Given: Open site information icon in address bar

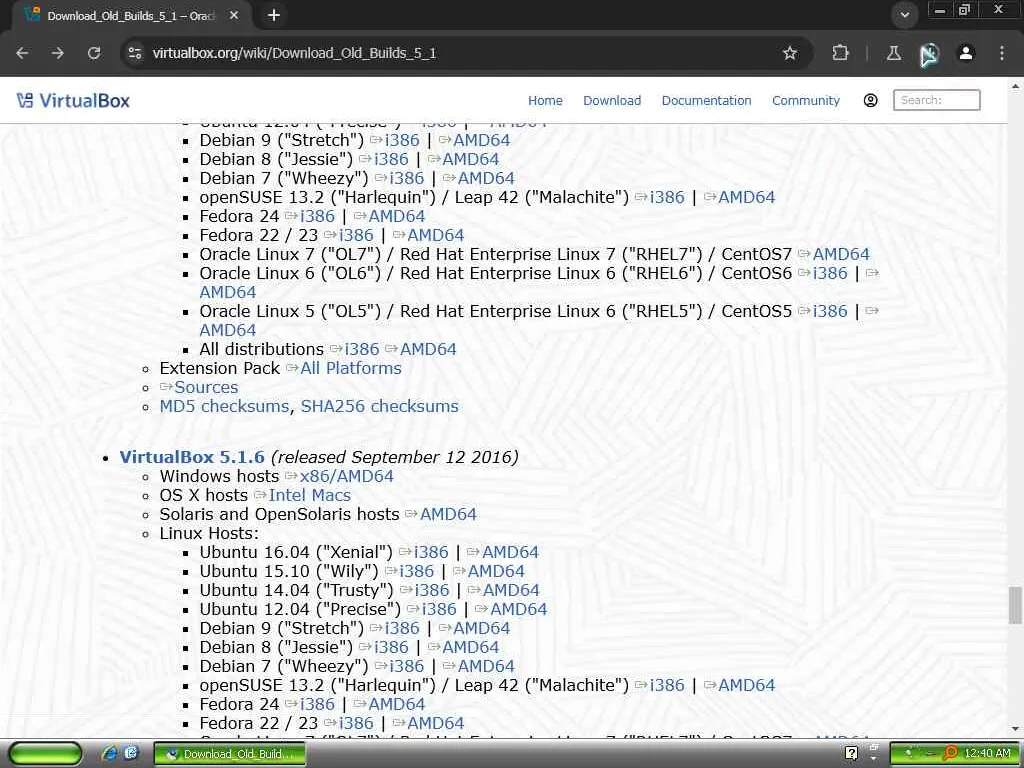Looking at the screenshot, I should [x=135, y=53].
